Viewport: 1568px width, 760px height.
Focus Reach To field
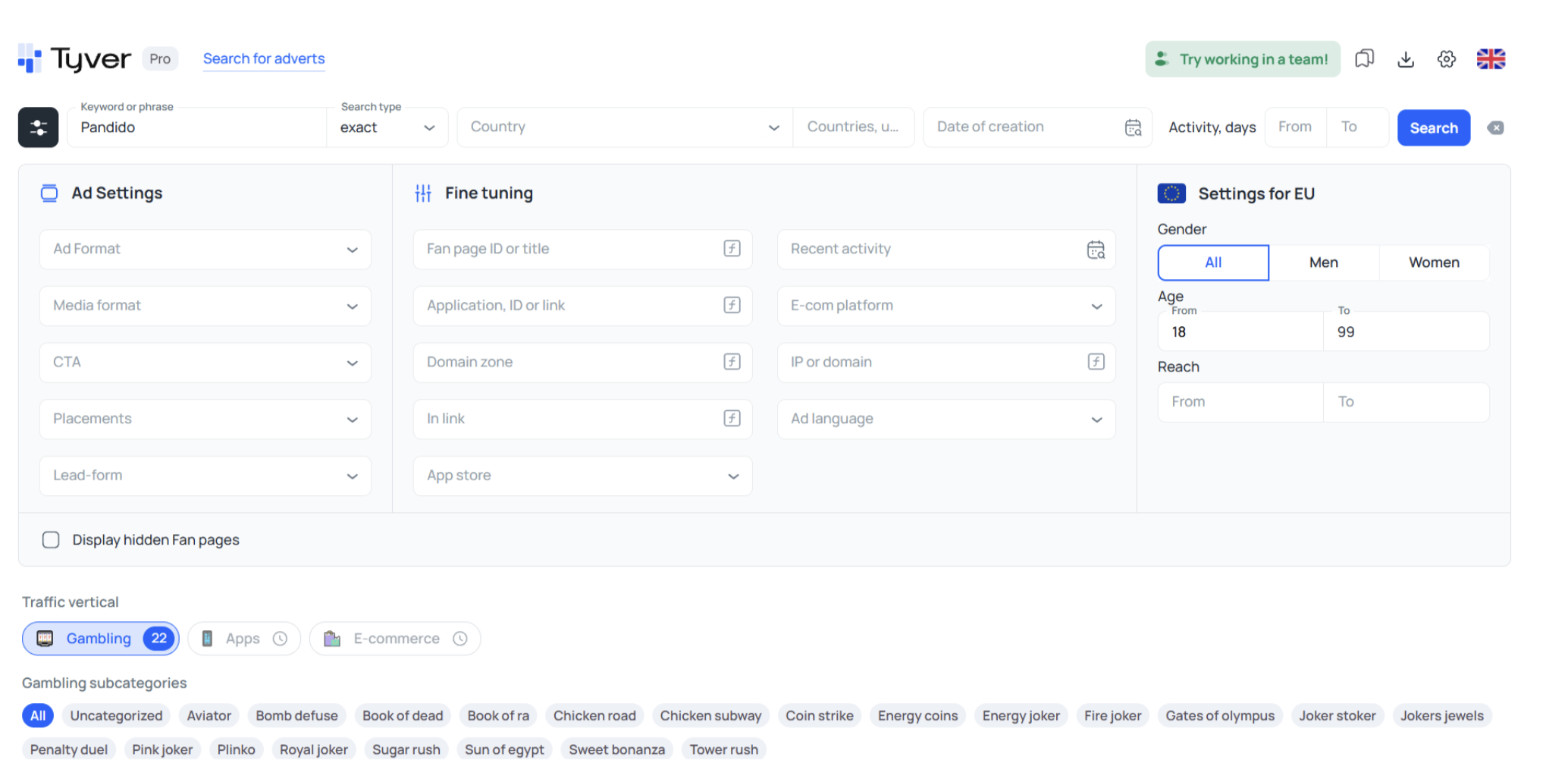coord(1406,402)
